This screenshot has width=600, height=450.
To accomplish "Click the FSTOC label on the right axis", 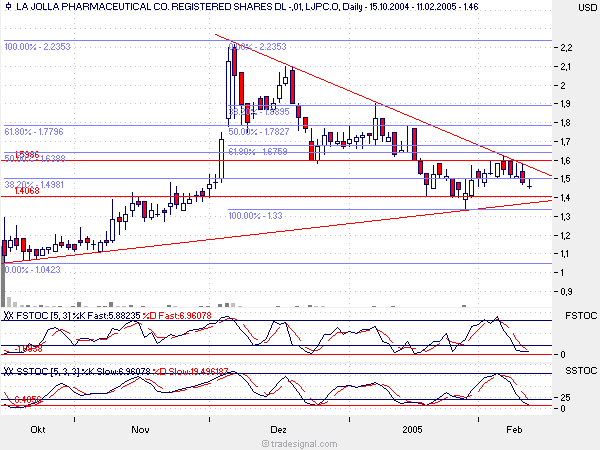I will point(581,316).
